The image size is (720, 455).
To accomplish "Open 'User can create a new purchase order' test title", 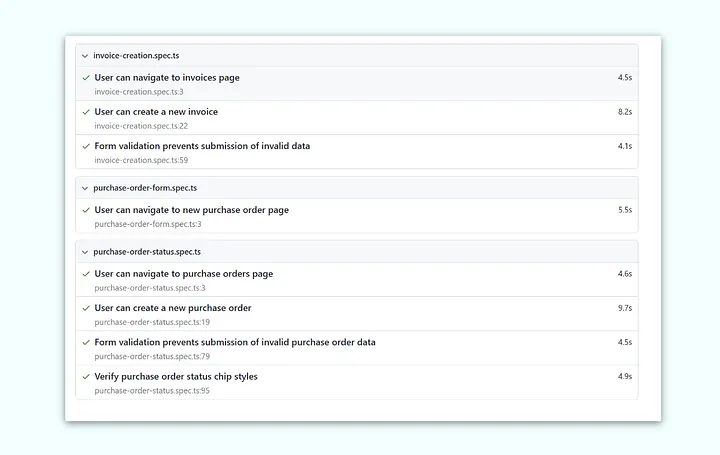I will click(173, 308).
